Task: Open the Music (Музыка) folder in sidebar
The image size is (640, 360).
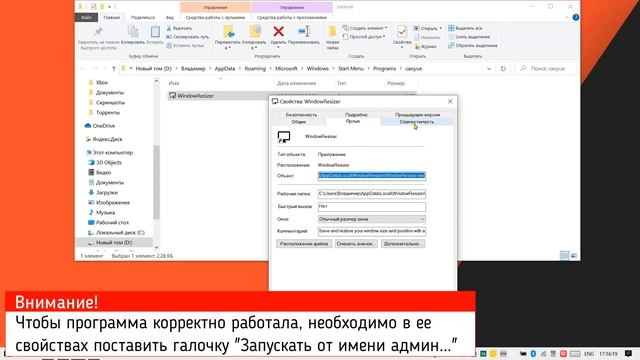Action: [105, 212]
